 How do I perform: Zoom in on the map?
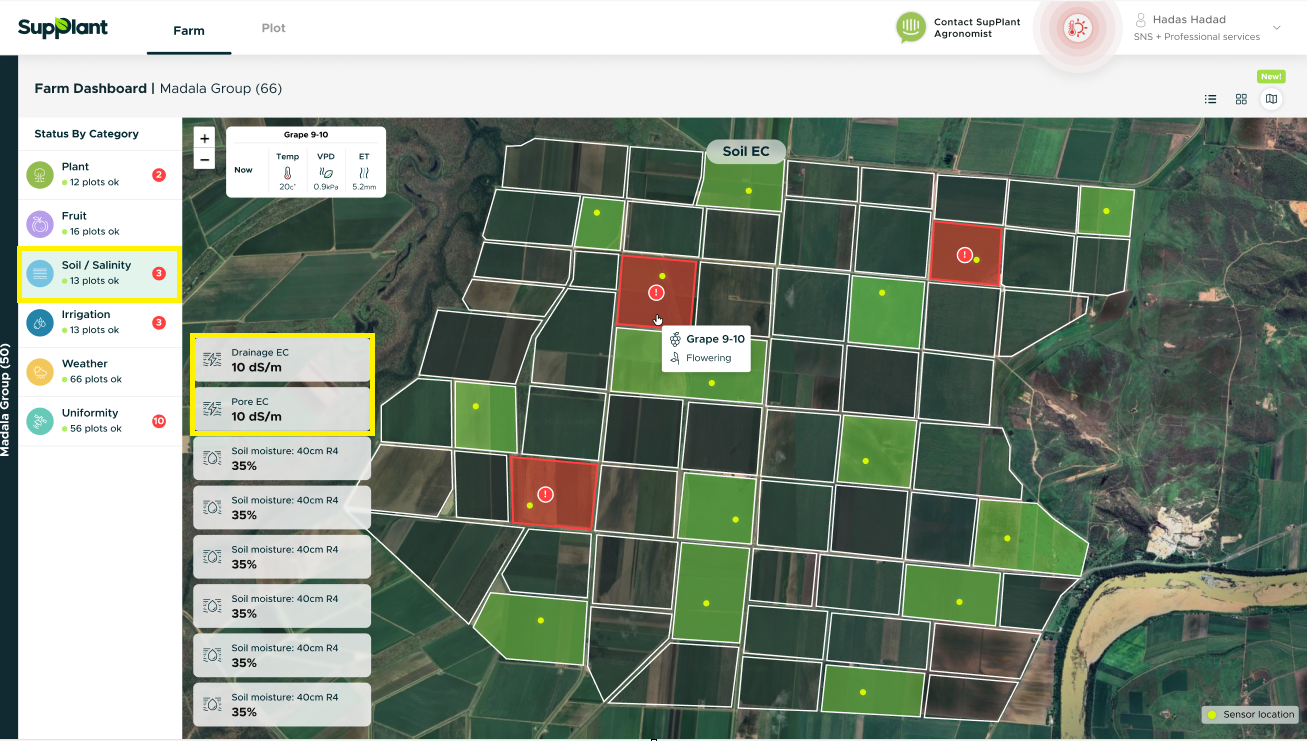click(x=204, y=139)
